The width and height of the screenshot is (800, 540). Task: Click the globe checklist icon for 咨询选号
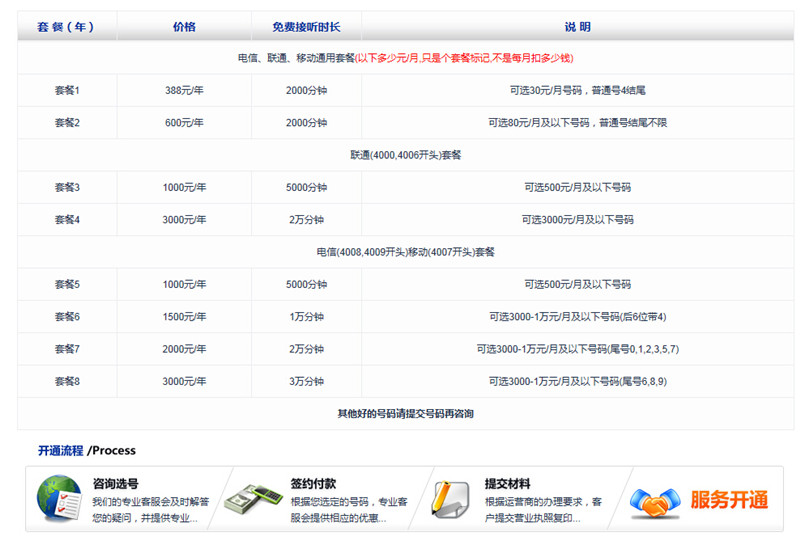(59, 499)
